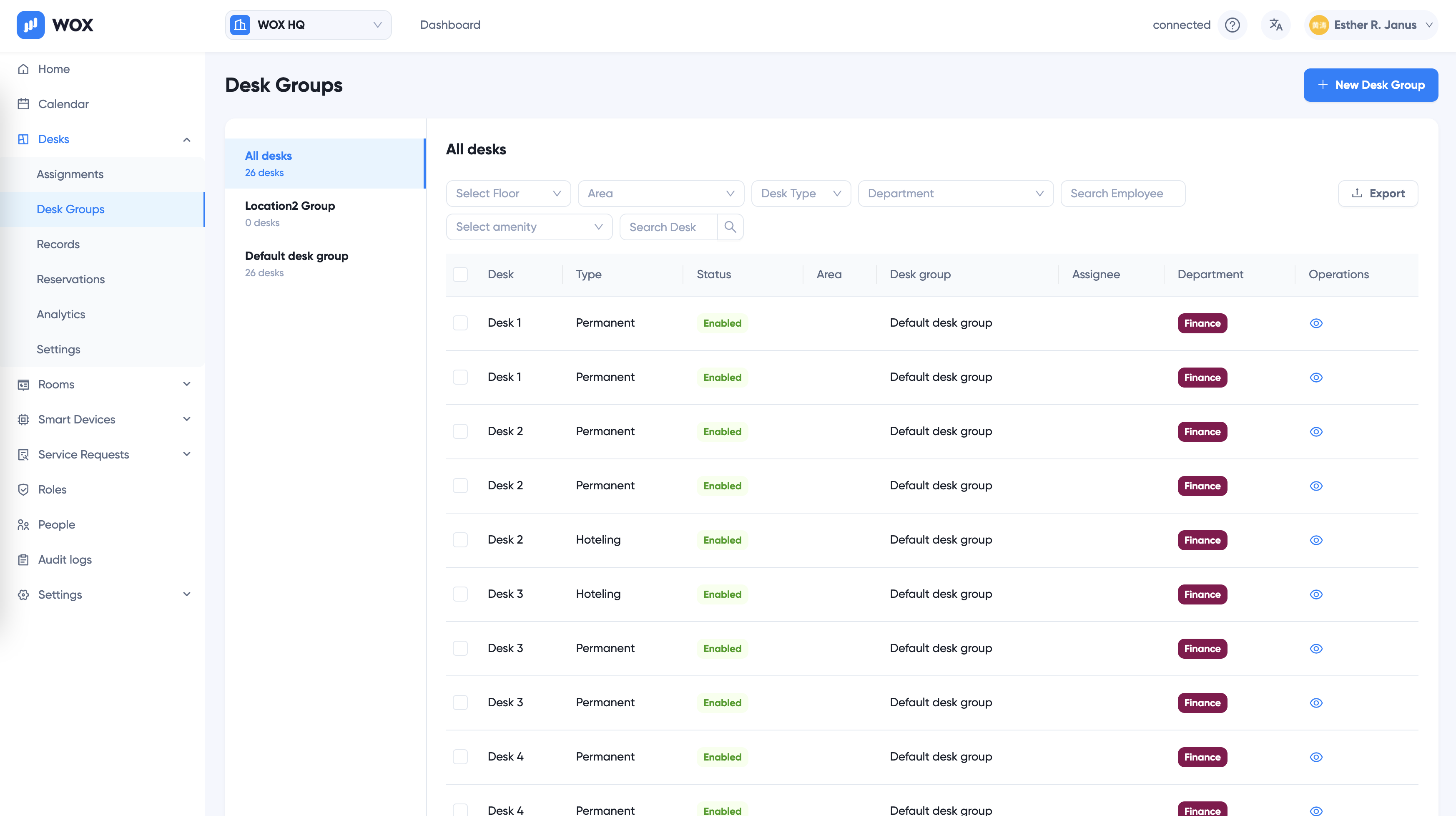The height and width of the screenshot is (816, 1456).
Task: Click the connected status text
Action: click(1181, 25)
